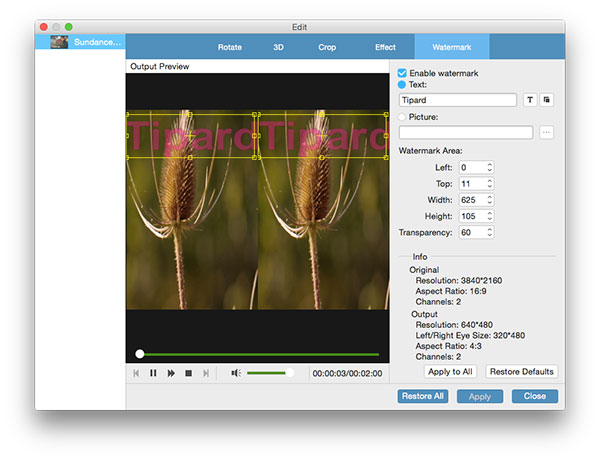Change the Transparency stepper value
The width and height of the screenshot is (600, 460).
[x=489, y=232]
